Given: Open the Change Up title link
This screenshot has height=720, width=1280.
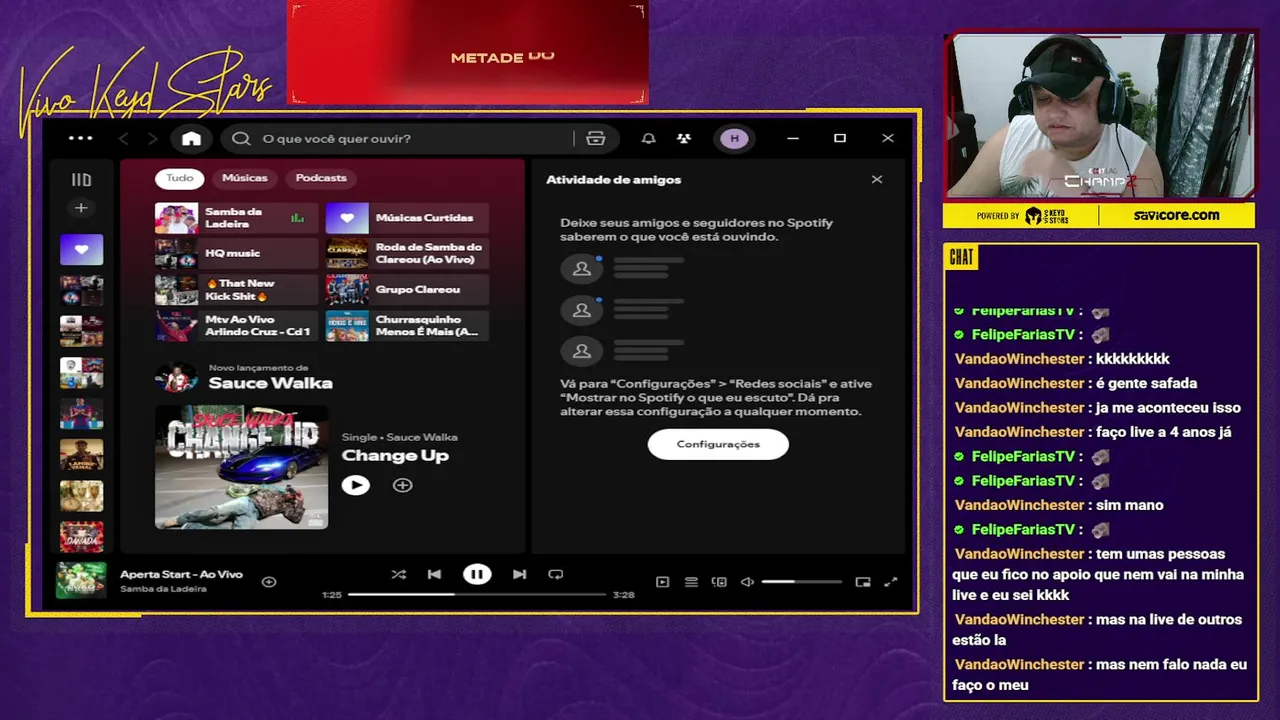Looking at the screenshot, I should click(x=395, y=456).
